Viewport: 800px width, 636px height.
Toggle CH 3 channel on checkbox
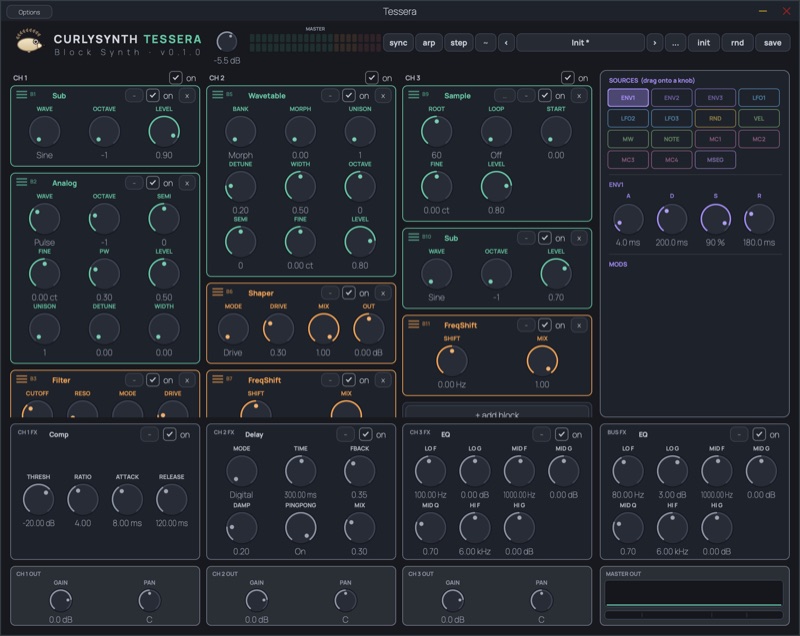point(567,78)
